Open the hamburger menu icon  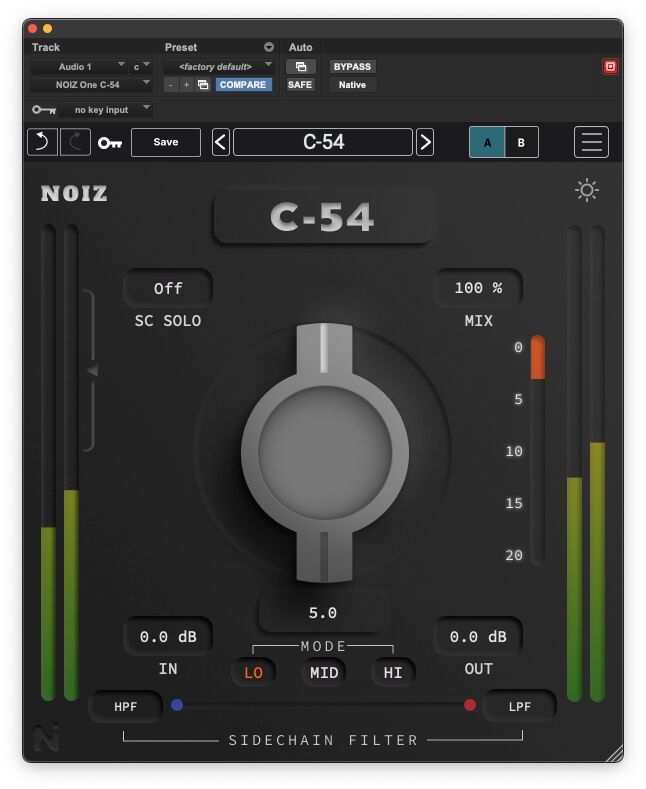(591, 142)
